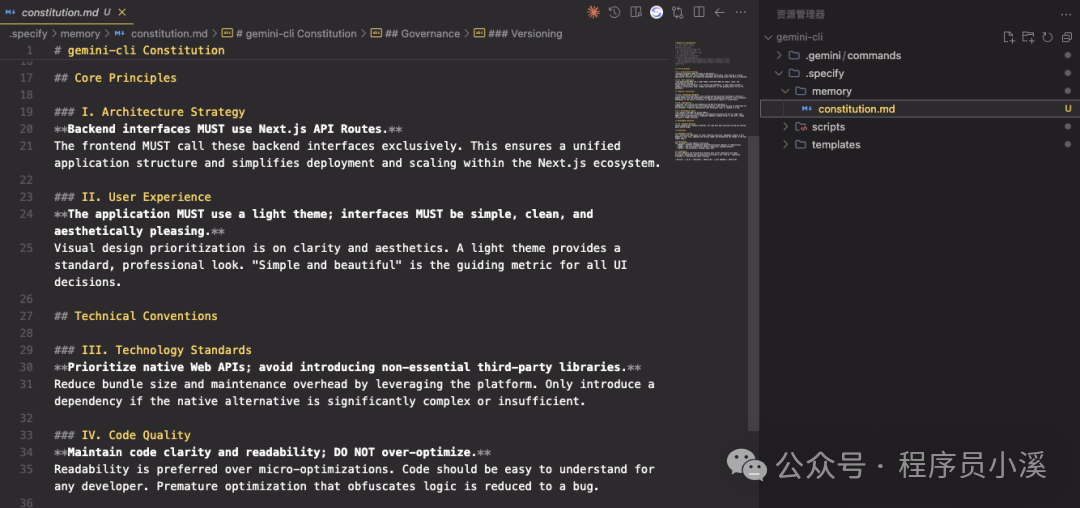Expand the scripts folder
Image resolution: width=1080 pixels, height=508 pixels.
point(828,127)
